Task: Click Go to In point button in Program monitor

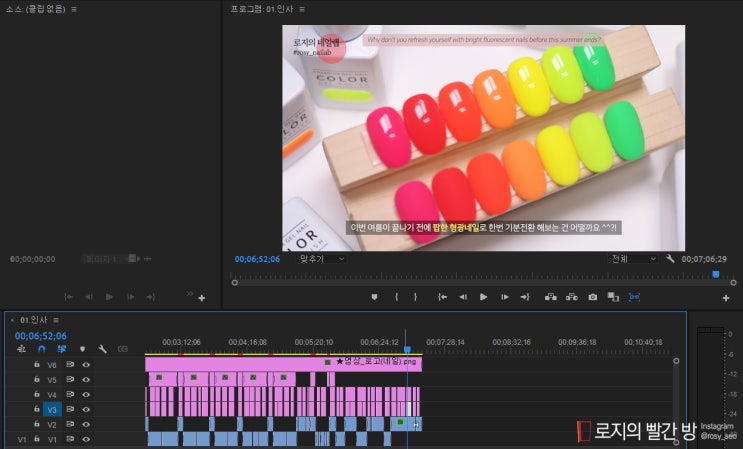Action: tap(442, 297)
